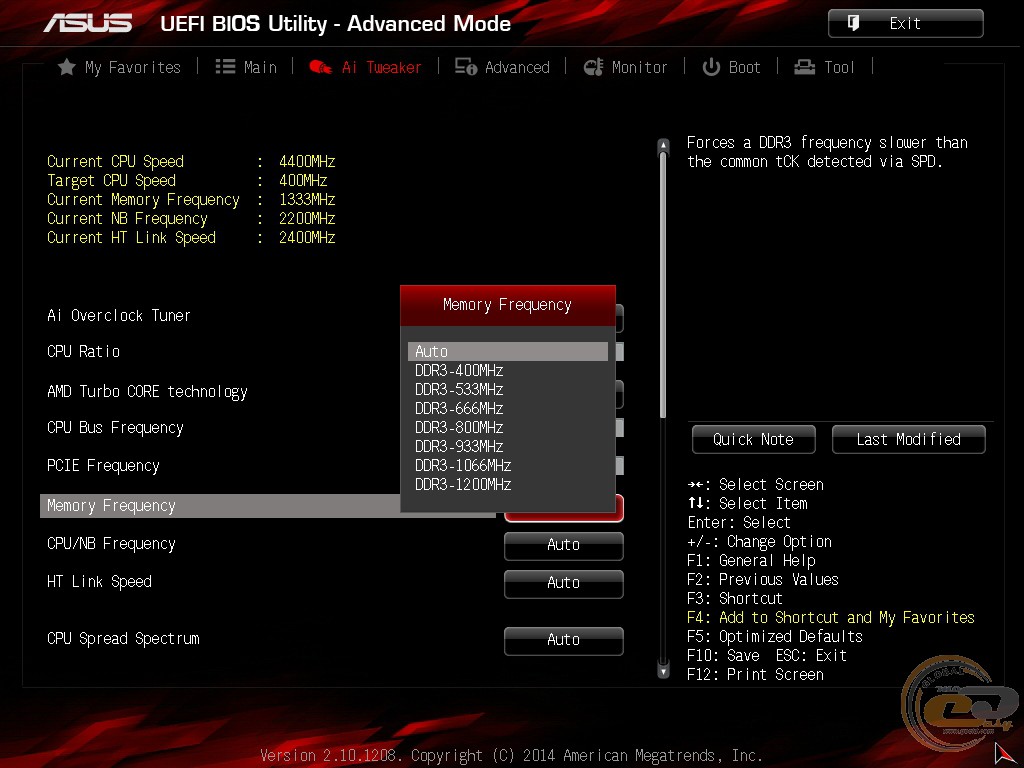This screenshot has height=768, width=1024.
Task: Click the F2 Previous Values hint
Action: (763, 579)
